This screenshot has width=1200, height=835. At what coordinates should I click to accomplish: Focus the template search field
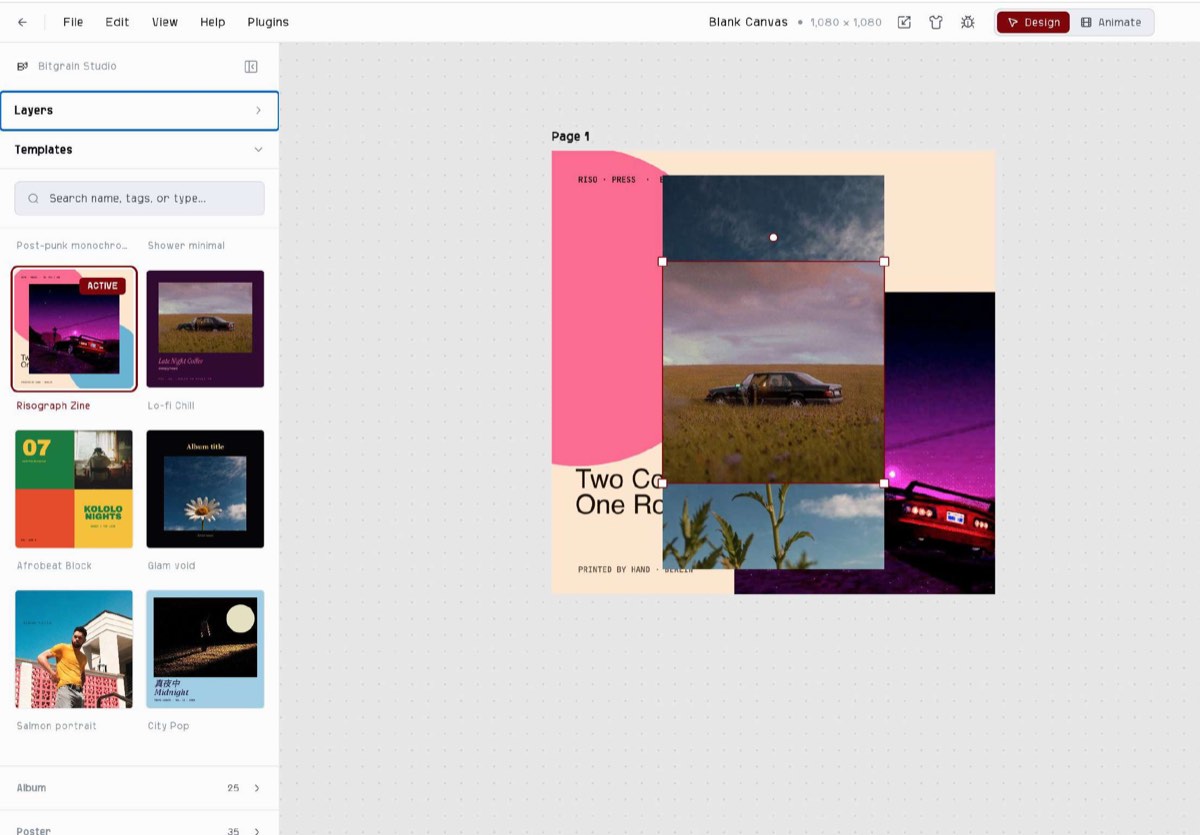point(140,198)
